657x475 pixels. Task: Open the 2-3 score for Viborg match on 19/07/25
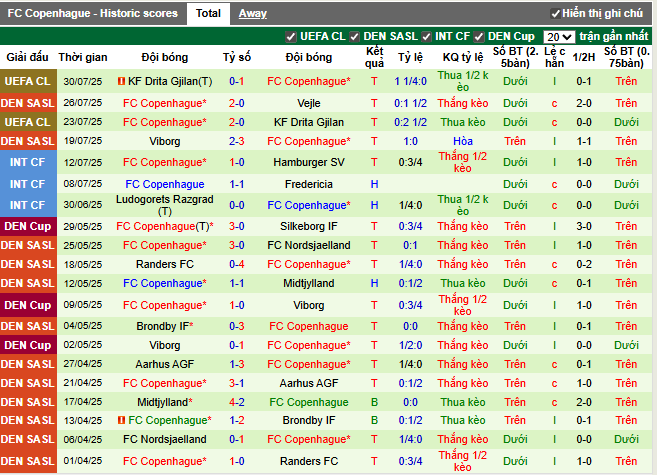tap(237, 141)
